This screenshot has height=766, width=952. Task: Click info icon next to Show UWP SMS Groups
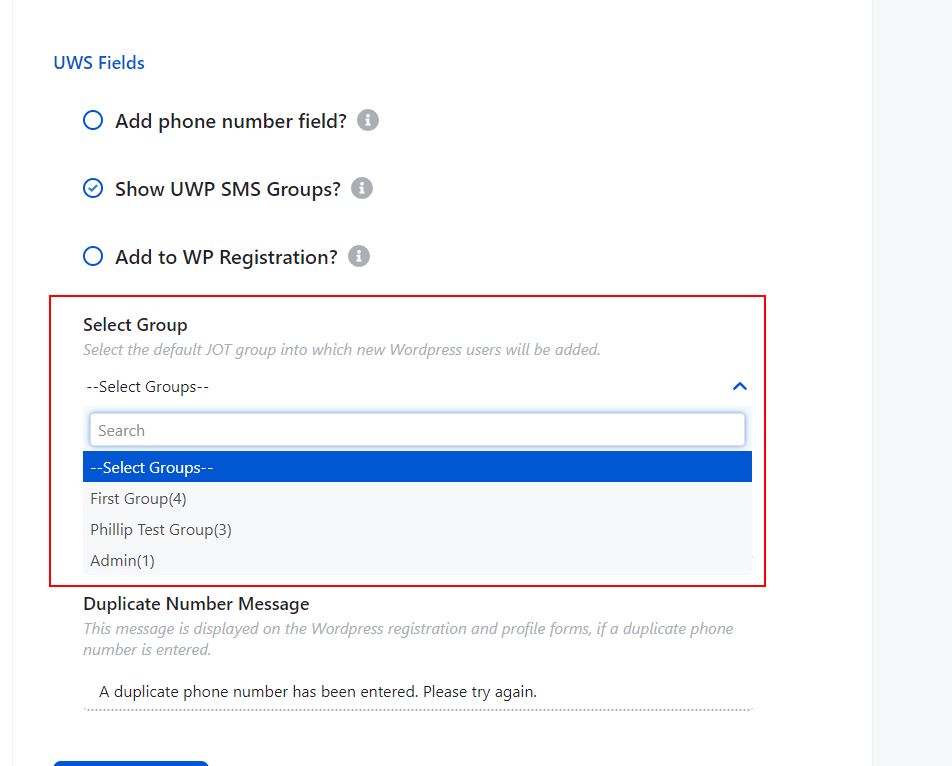click(362, 188)
